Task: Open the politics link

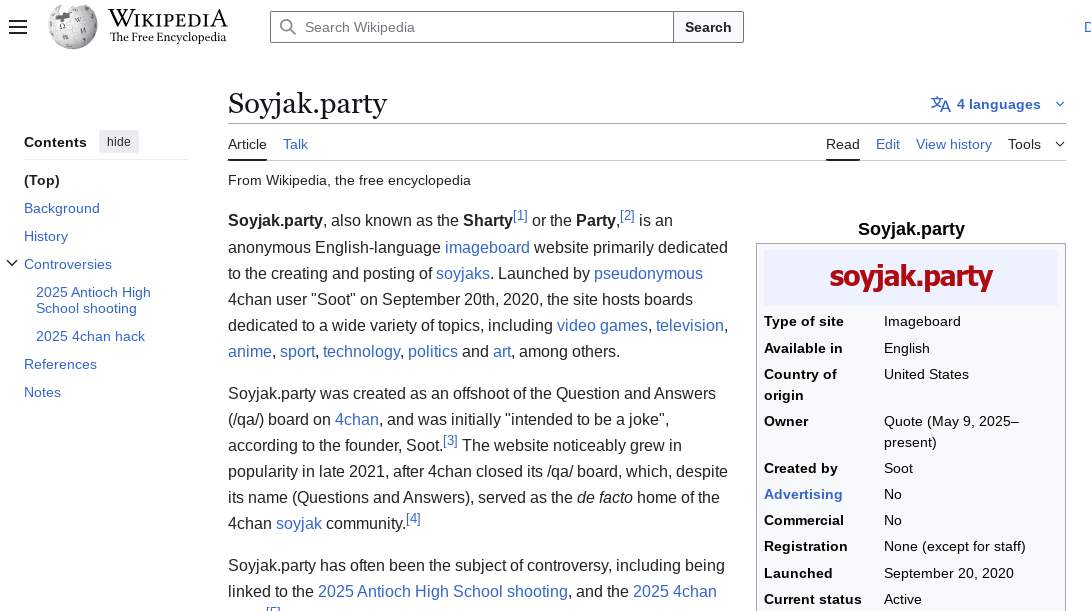Action: pyautogui.click(x=433, y=351)
